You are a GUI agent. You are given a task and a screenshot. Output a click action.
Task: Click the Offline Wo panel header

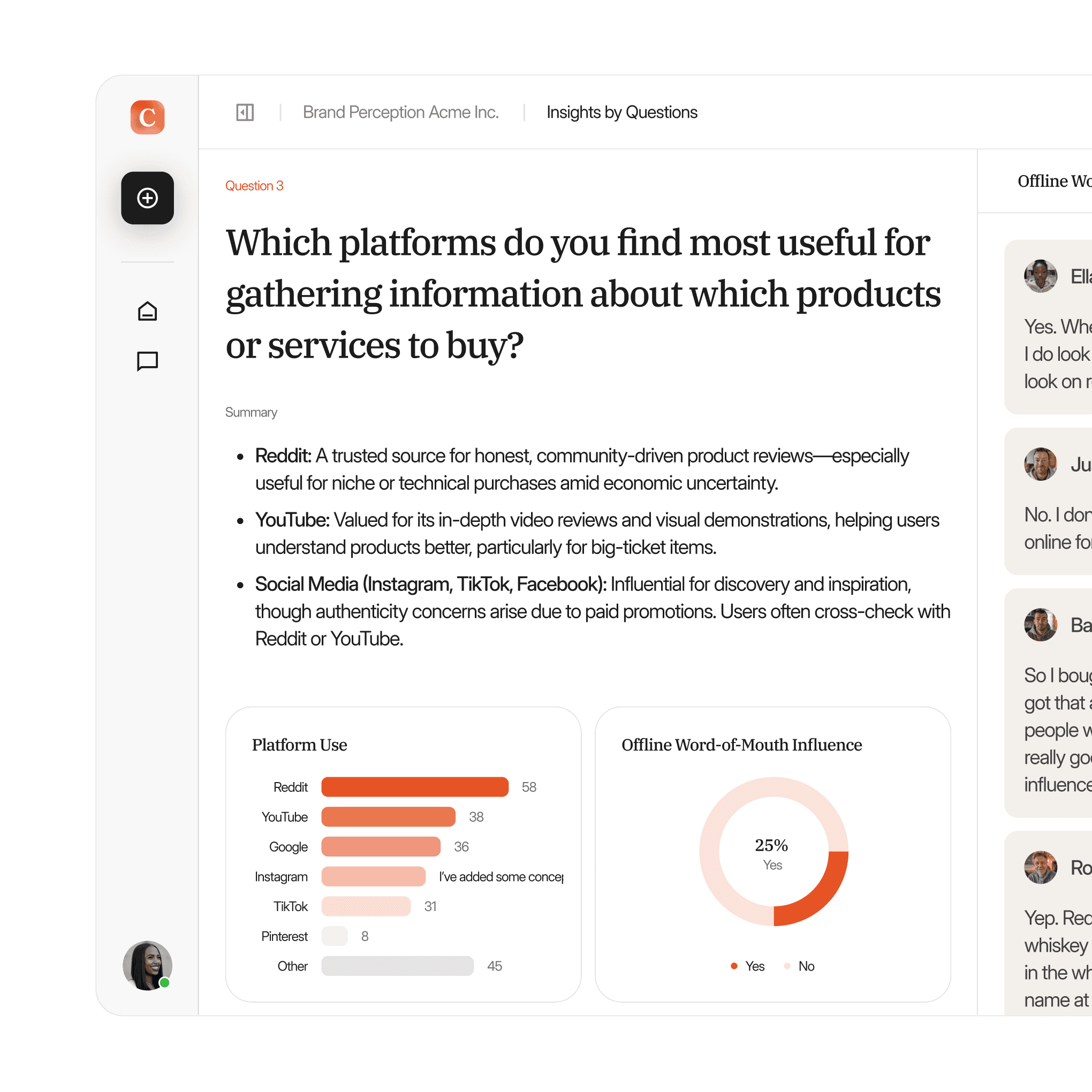(1055, 181)
